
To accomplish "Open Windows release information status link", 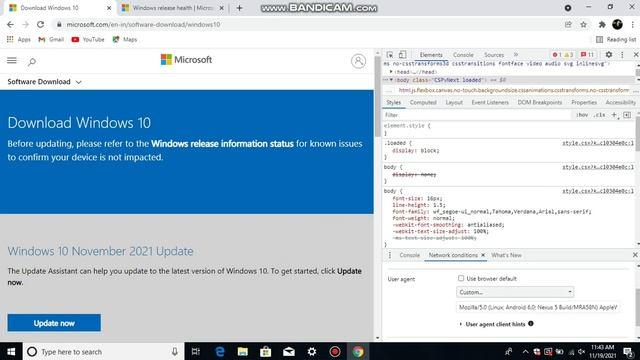I will tap(222, 144).
